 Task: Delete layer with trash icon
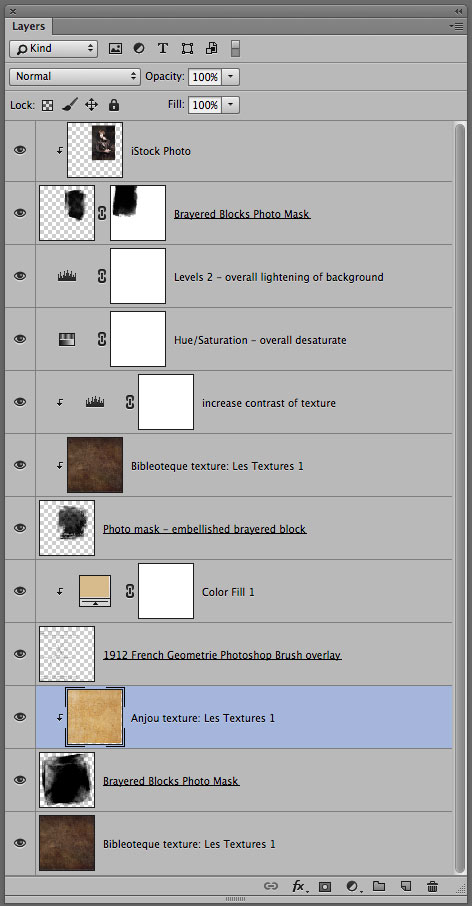432,886
